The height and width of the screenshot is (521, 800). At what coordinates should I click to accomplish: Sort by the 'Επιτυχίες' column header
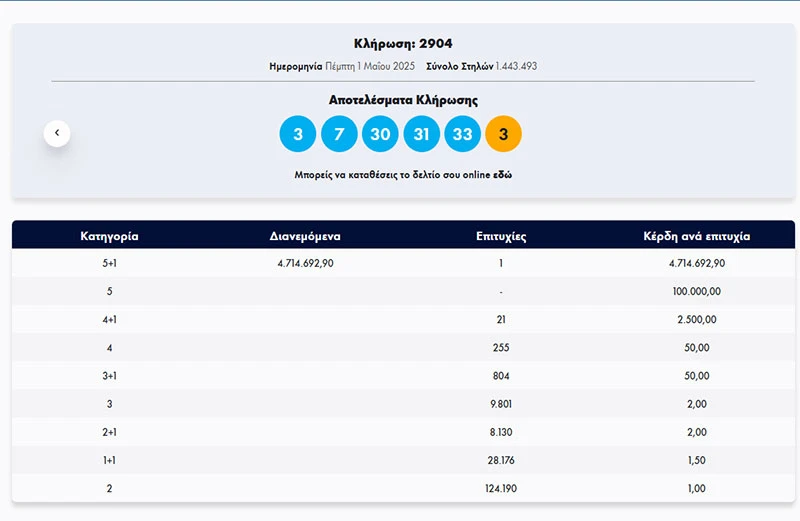tap(501, 237)
